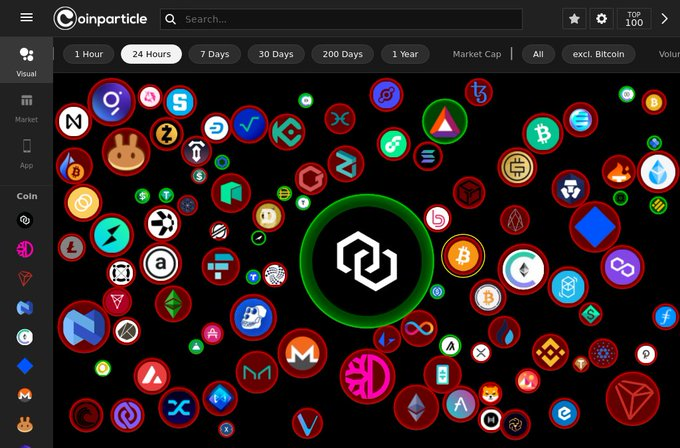
Task: Click the Tezos bubble
Action: coord(479,92)
